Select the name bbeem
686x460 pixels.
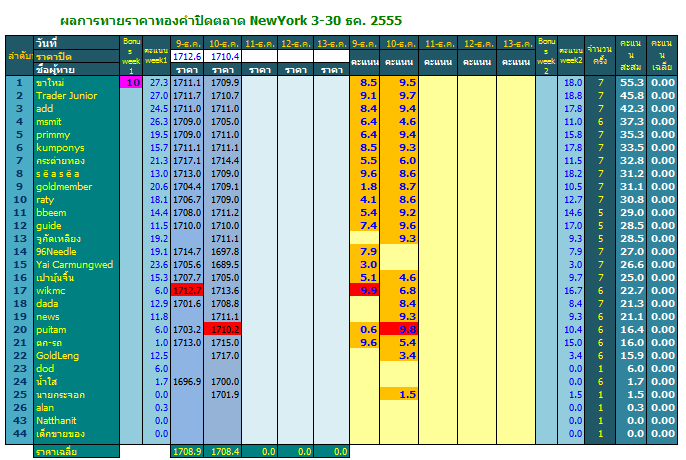pos(51,213)
